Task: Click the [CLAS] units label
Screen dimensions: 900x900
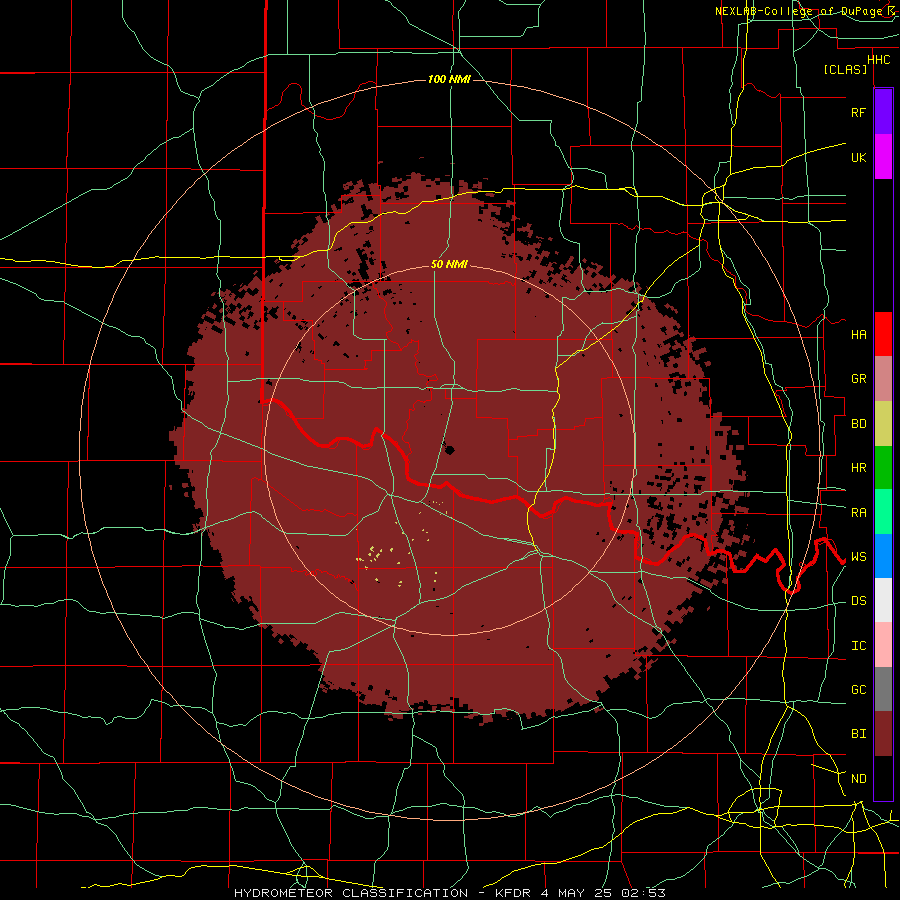Action: point(845,70)
